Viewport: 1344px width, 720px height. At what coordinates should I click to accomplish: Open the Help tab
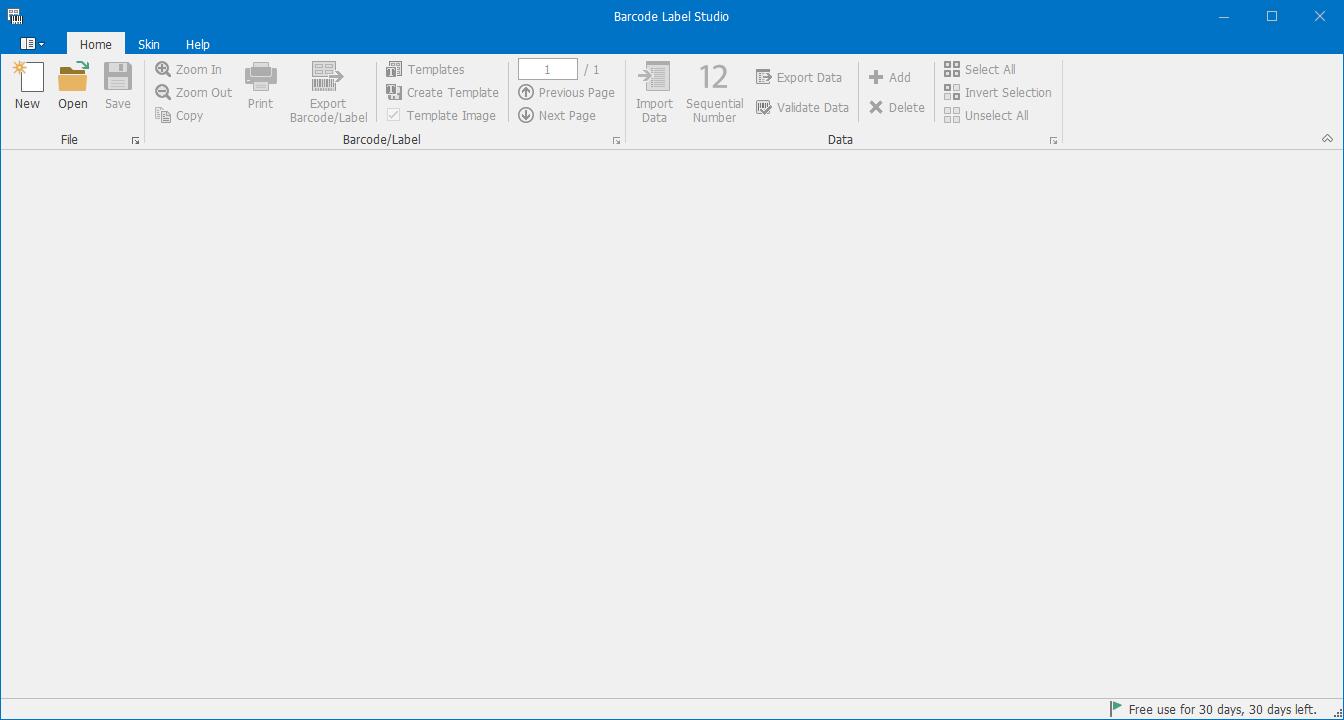coord(198,44)
